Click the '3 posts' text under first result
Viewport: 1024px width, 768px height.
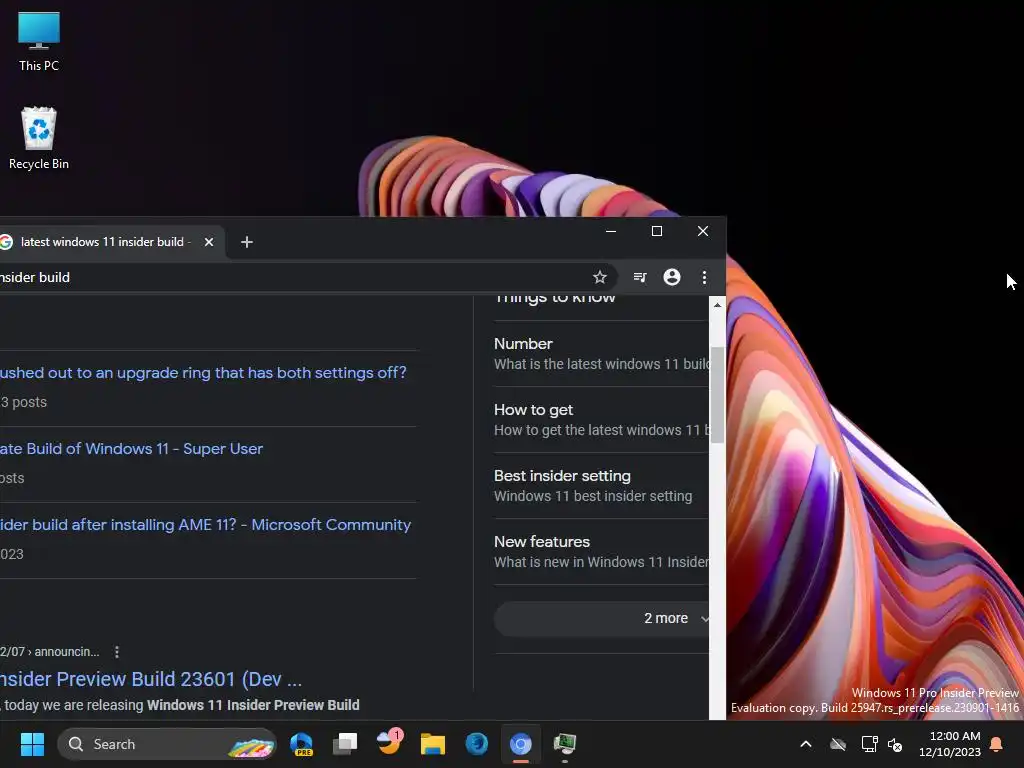[24, 402]
